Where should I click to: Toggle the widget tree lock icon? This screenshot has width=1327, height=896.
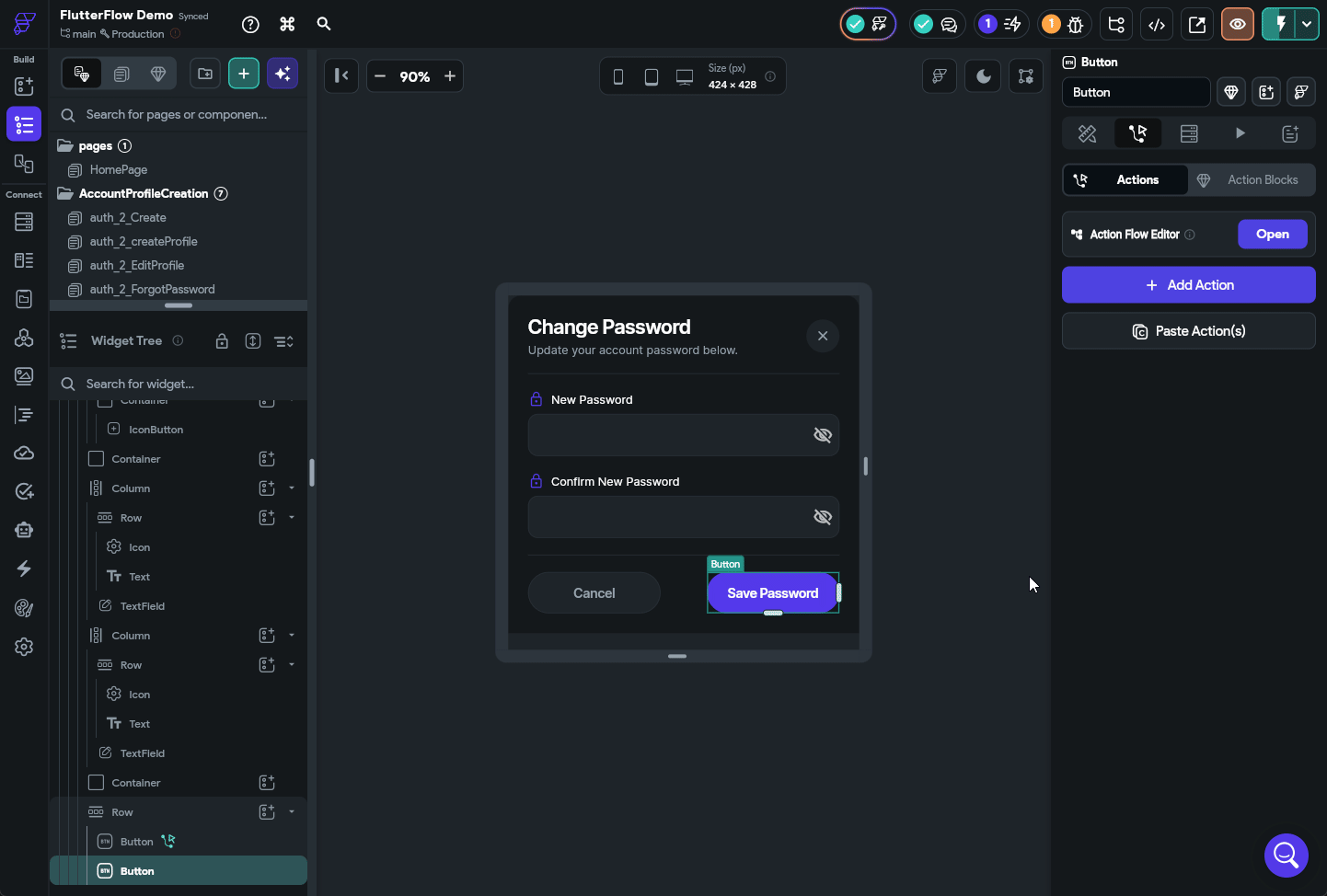tap(222, 341)
